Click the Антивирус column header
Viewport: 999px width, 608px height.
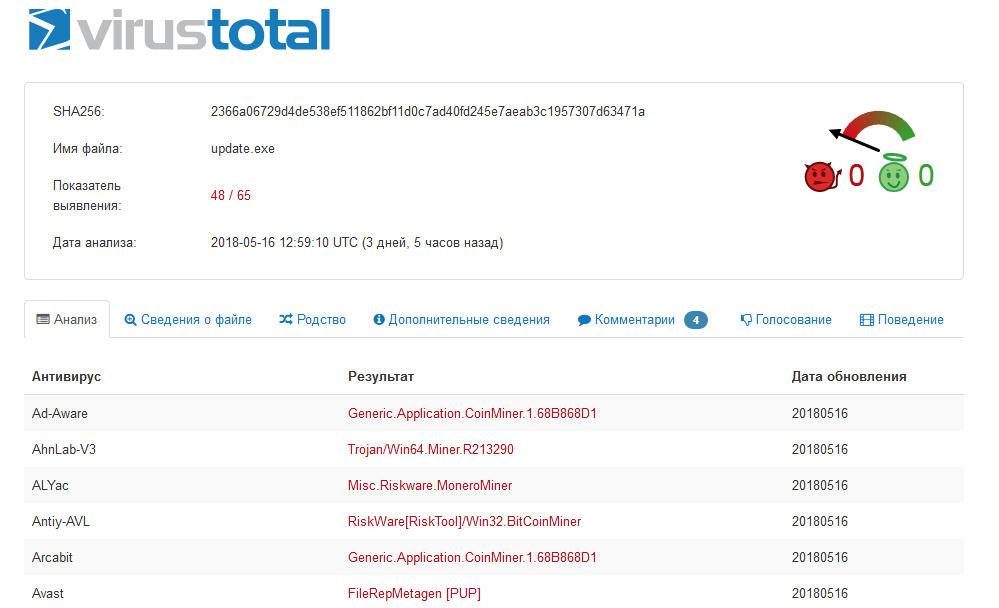(66, 377)
